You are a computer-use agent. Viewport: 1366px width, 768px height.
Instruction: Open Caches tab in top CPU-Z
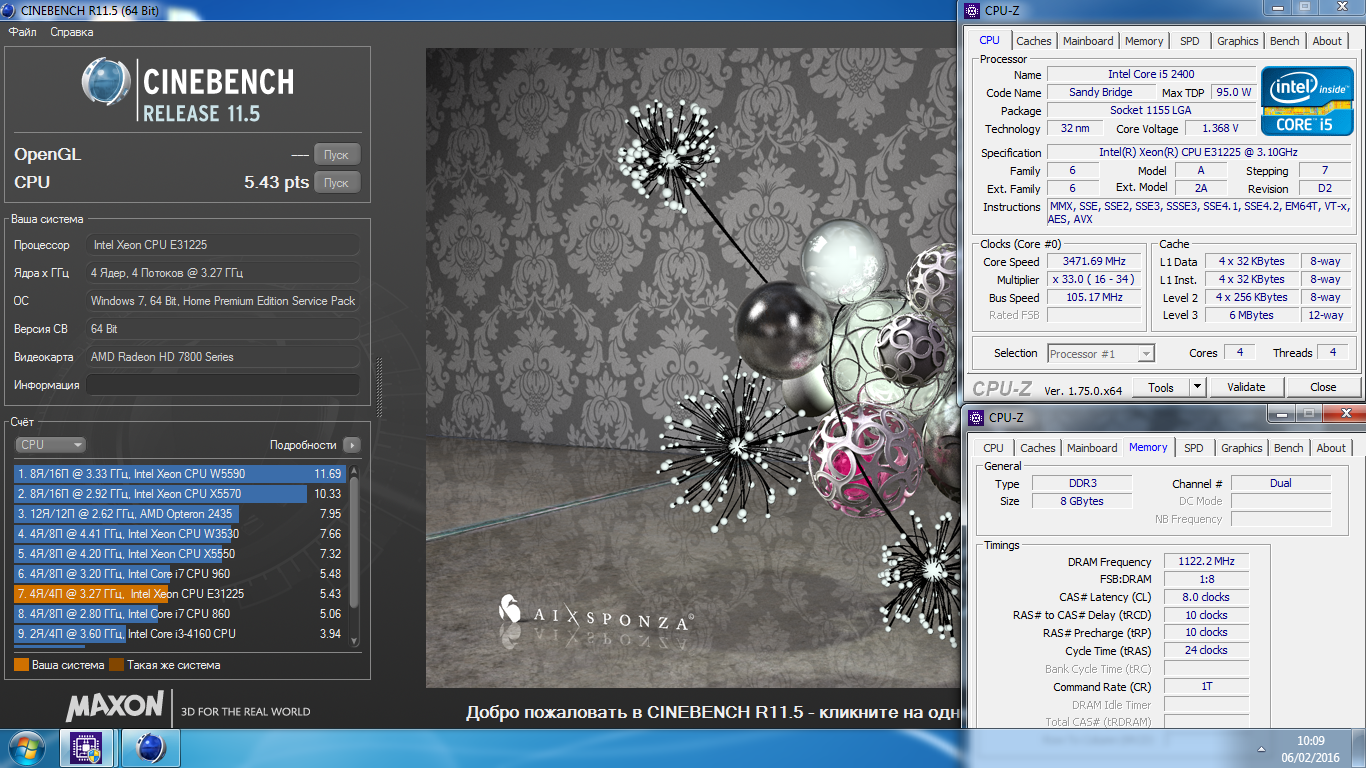coord(1033,41)
